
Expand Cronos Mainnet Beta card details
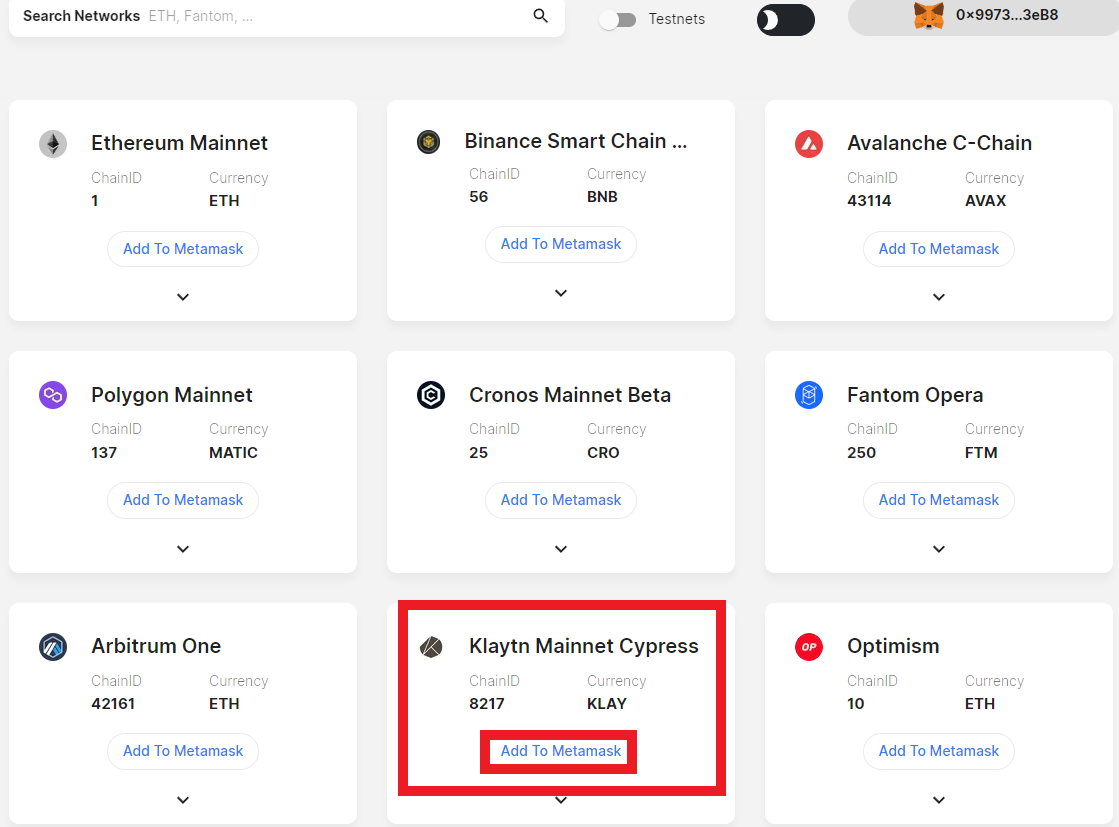click(x=561, y=549)
